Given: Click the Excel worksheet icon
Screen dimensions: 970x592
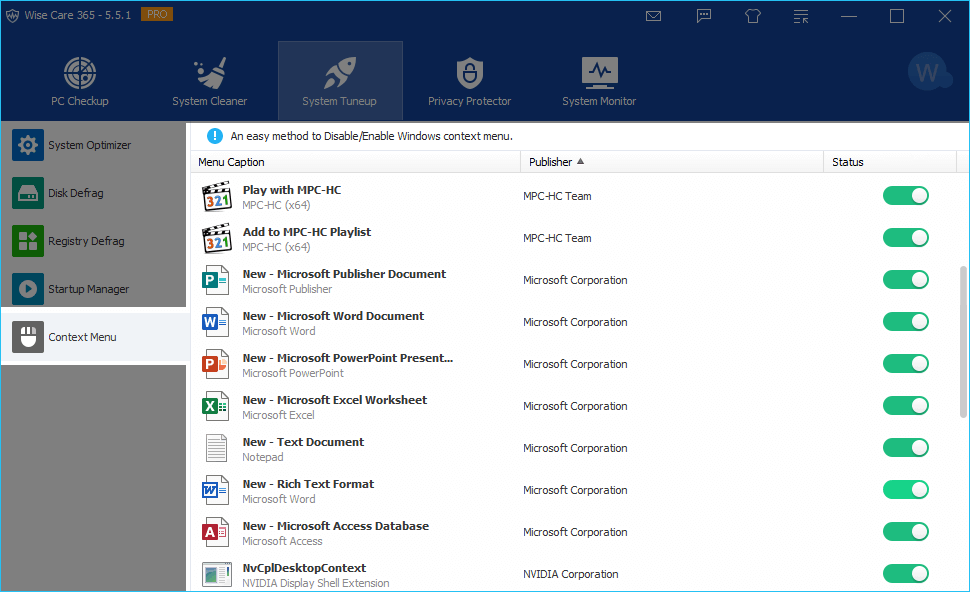Looking at the screenshot, I should click(215, 406).
